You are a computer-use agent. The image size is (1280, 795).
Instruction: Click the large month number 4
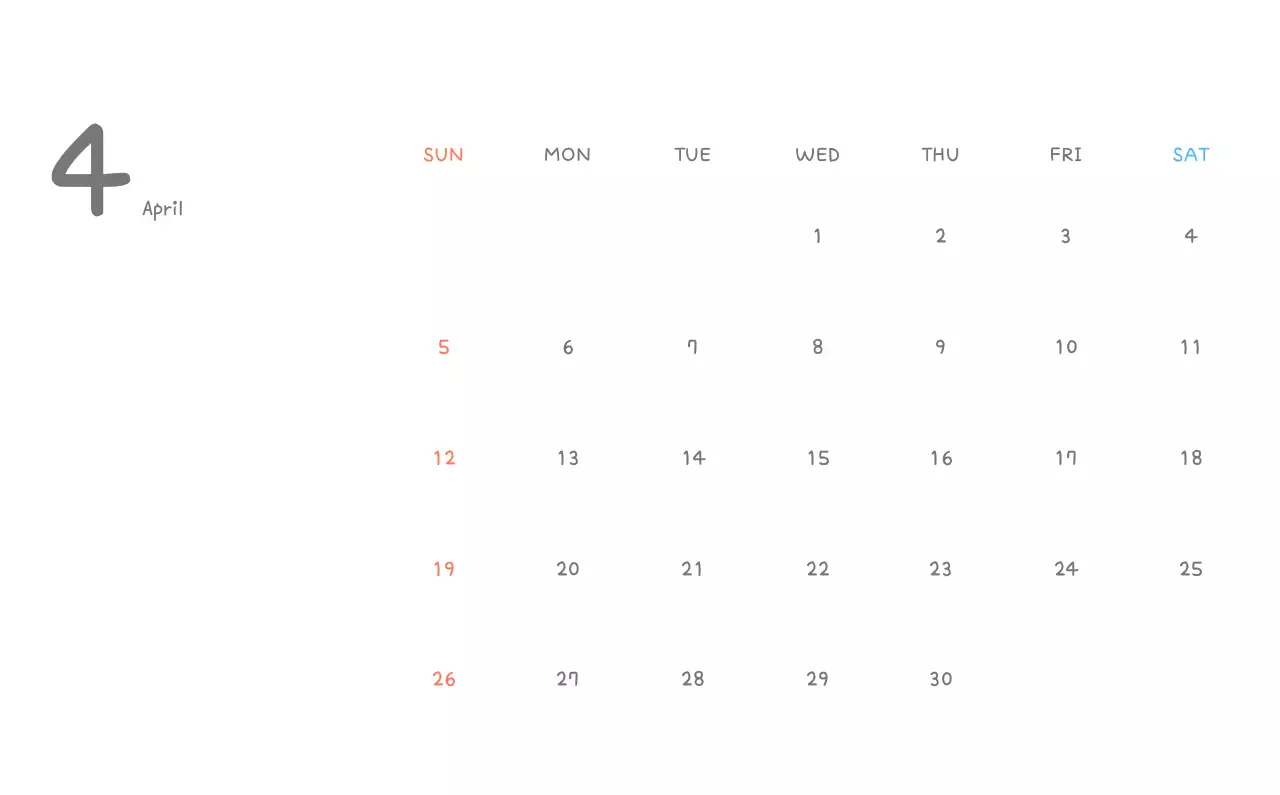(x=92, y=170)
